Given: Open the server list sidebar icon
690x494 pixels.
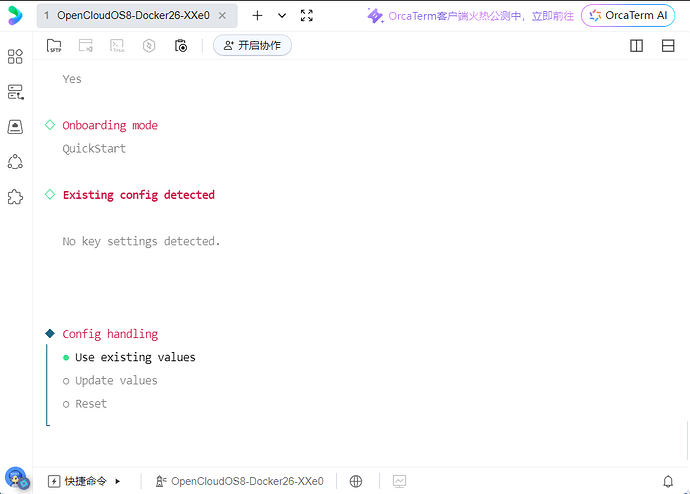Looking at the screenshot, I should point(15,92).
